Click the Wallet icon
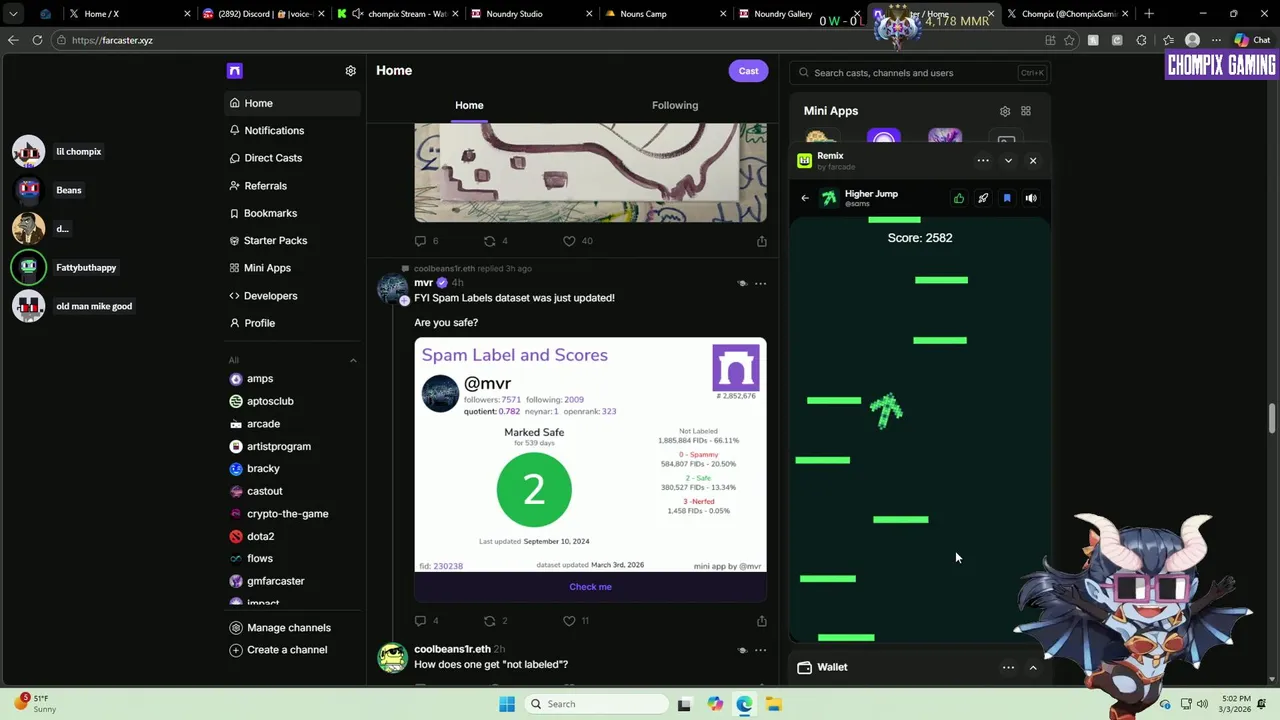1280x720 pixels. [804, 667]
